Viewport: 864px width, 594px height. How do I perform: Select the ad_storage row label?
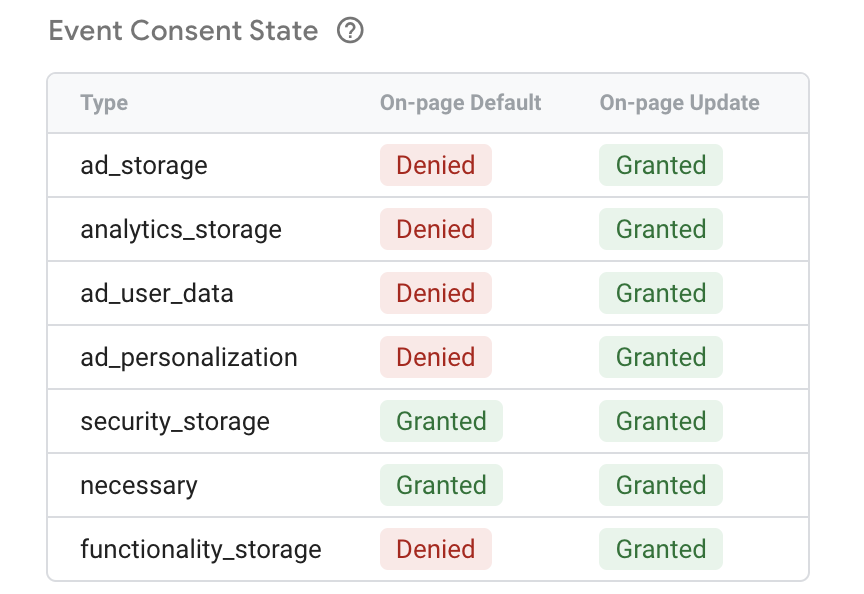coord(144,165)
